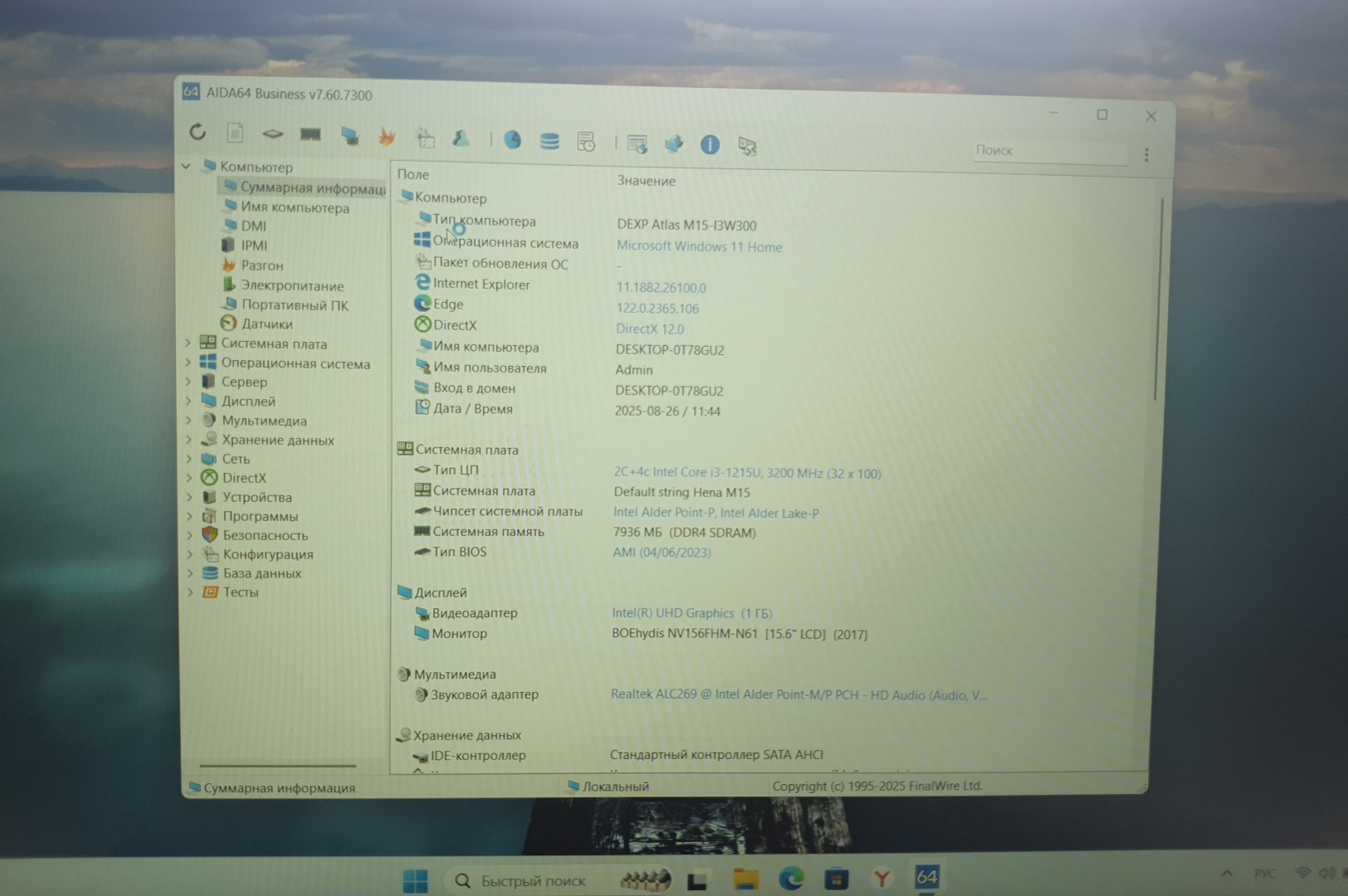
Task: Click the scheduled report clock icon
Action: (x=586, y=142)
